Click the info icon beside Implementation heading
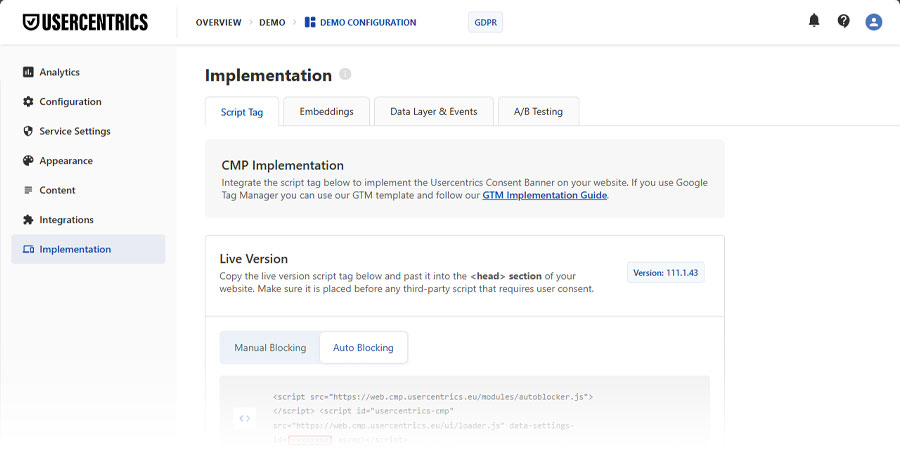 [345, 75]
